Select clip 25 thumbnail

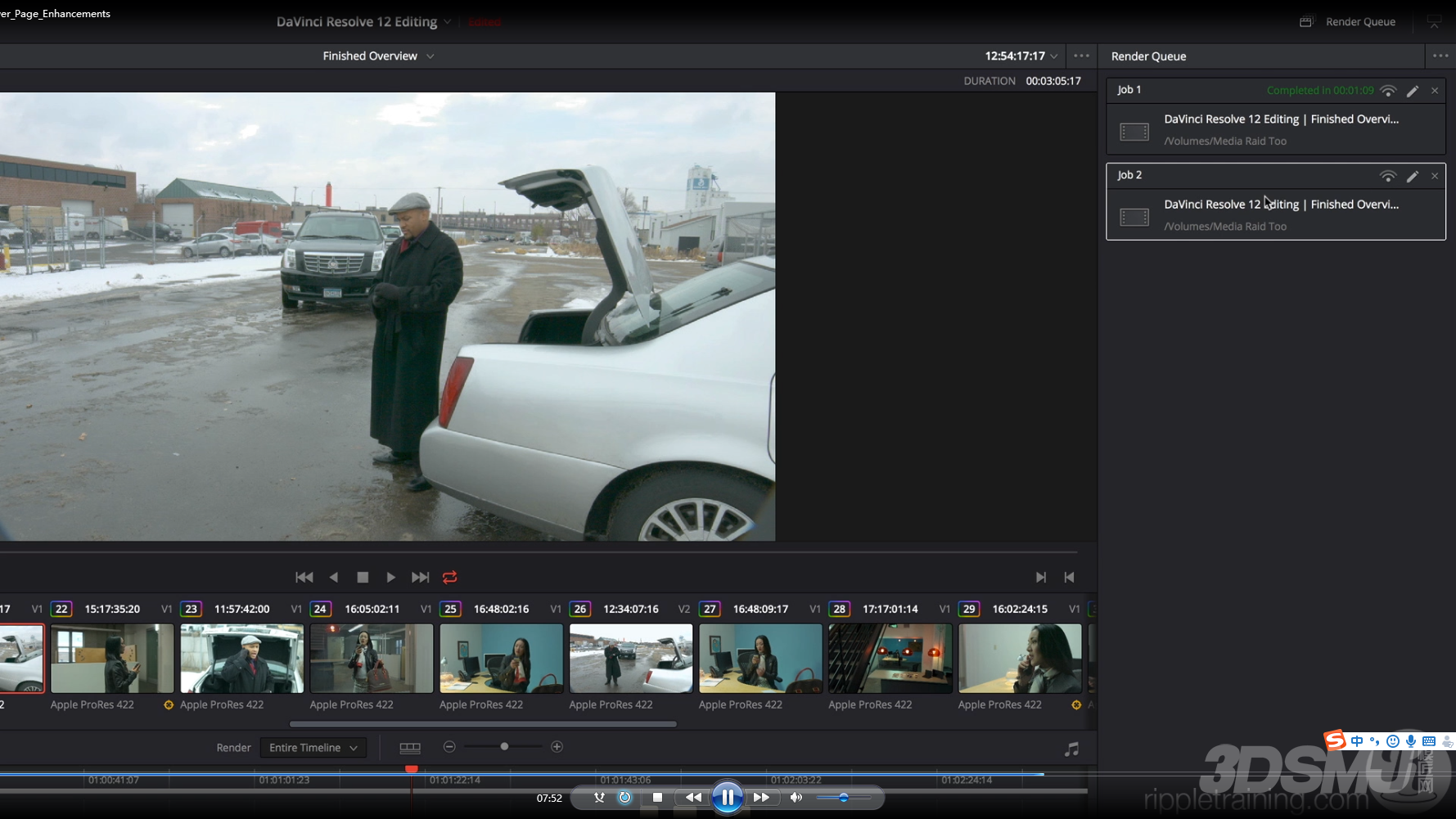pos(502,659)
